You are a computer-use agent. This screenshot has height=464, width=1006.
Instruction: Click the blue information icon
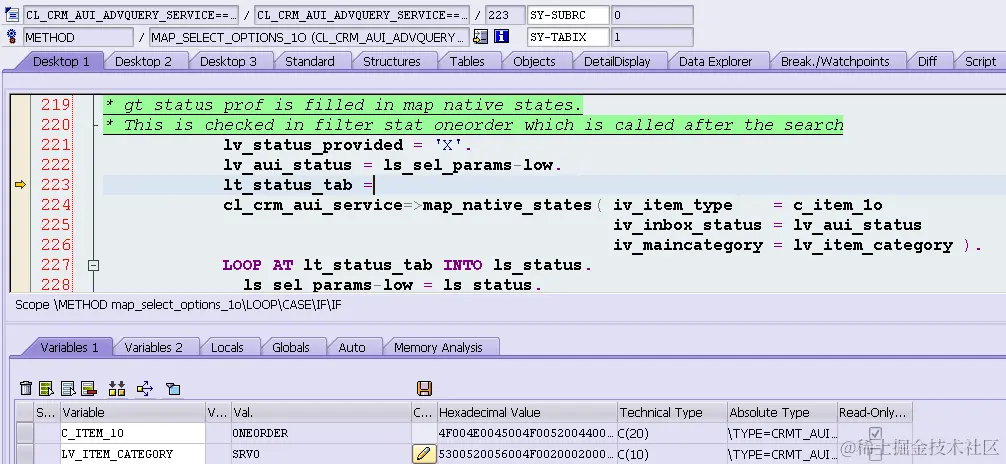(502, 37)
